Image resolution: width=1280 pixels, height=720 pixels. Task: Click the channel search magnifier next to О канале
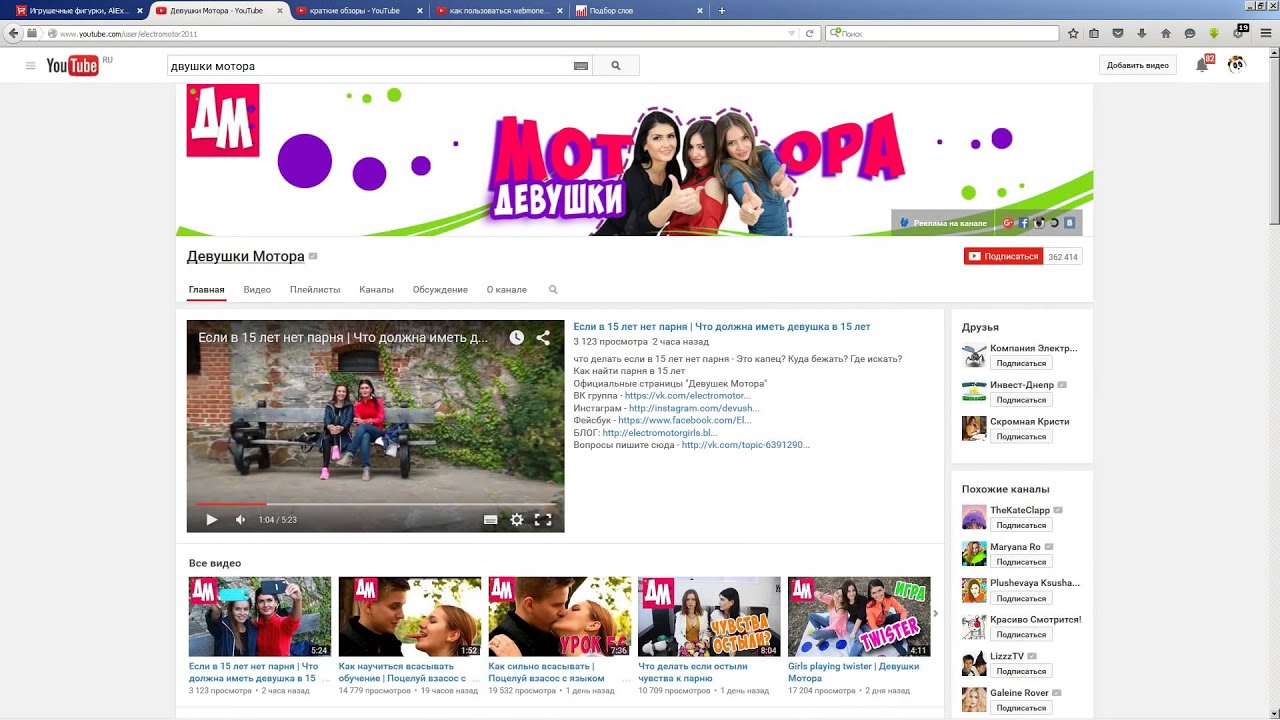(553, 290)
